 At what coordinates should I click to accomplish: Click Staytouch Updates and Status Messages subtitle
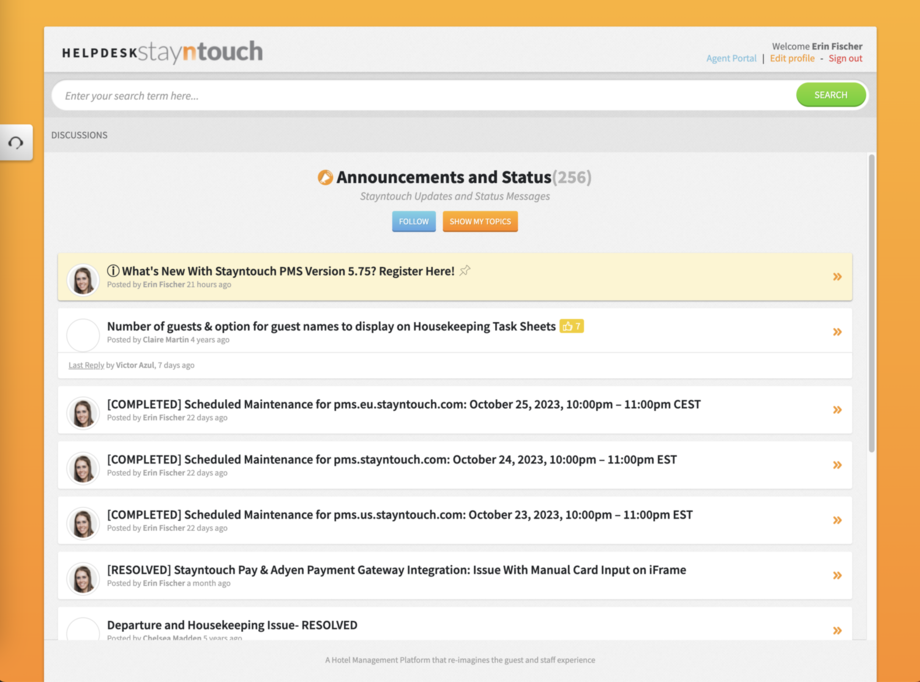[455, 196]
